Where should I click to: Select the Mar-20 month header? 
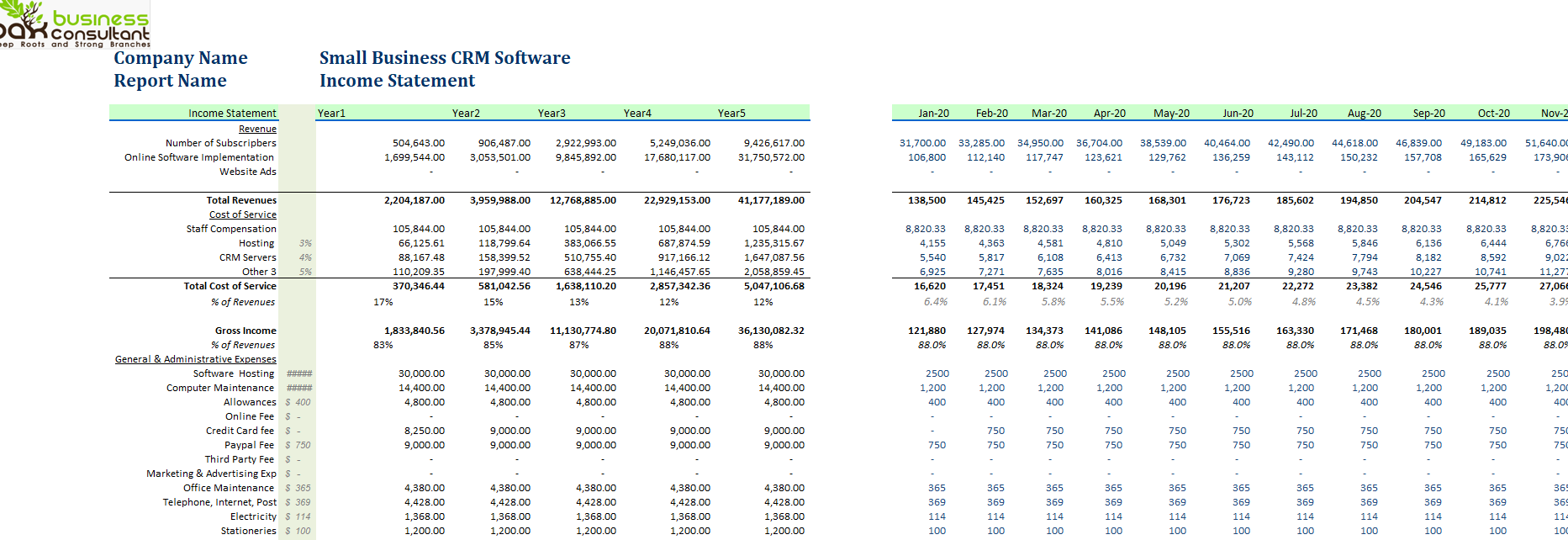1049,114
